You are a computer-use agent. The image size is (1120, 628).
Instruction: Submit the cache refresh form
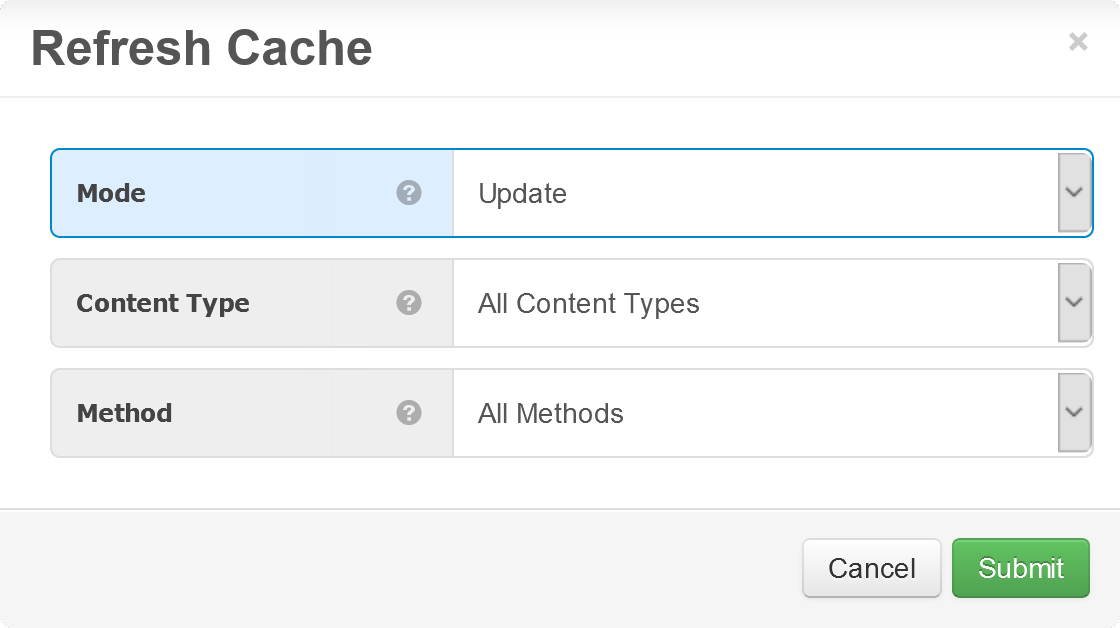pos(1020,568)
